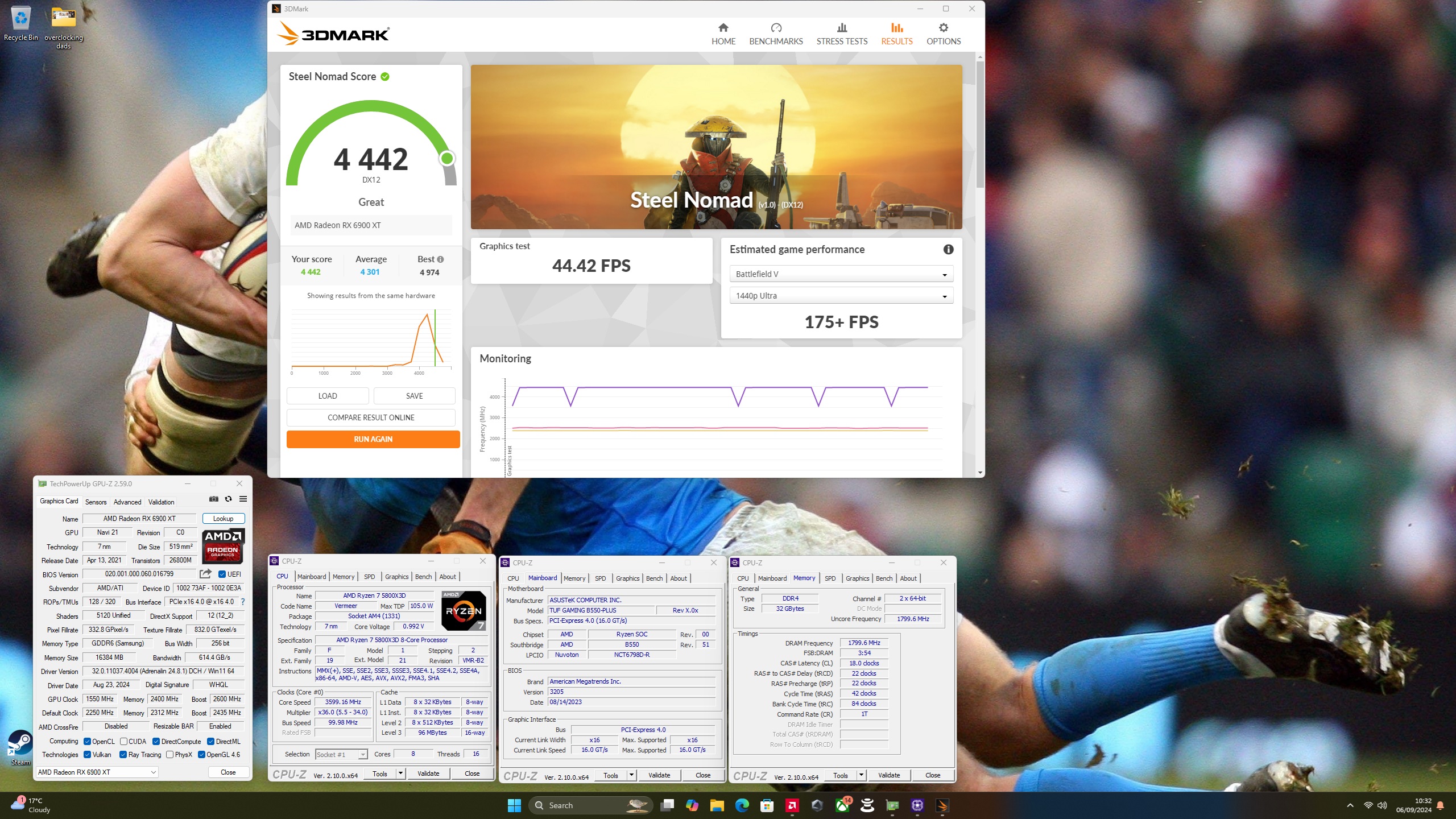Show hidden system tray icons

[1350, 805]
